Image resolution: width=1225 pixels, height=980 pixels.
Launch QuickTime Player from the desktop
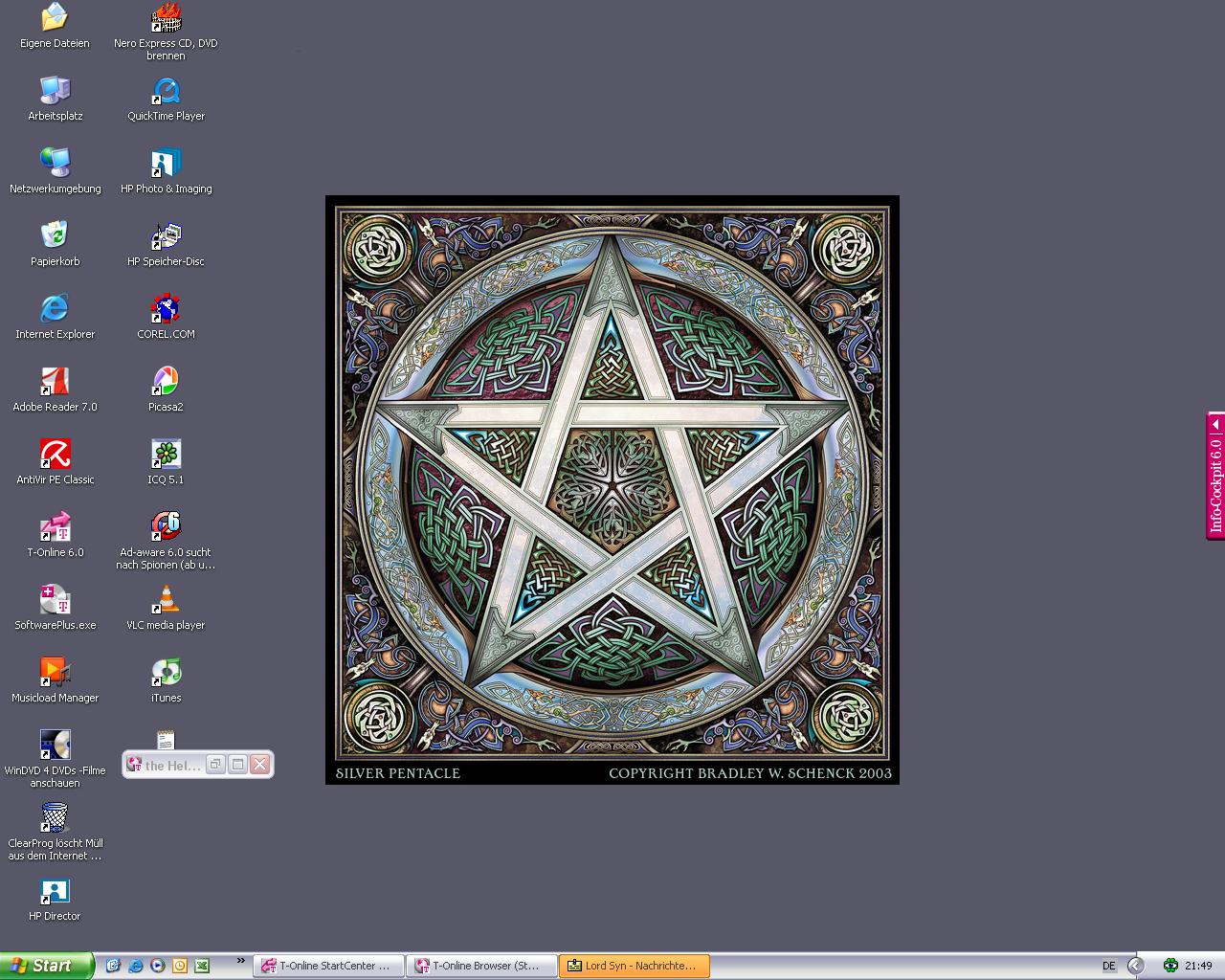click(166, 92)
